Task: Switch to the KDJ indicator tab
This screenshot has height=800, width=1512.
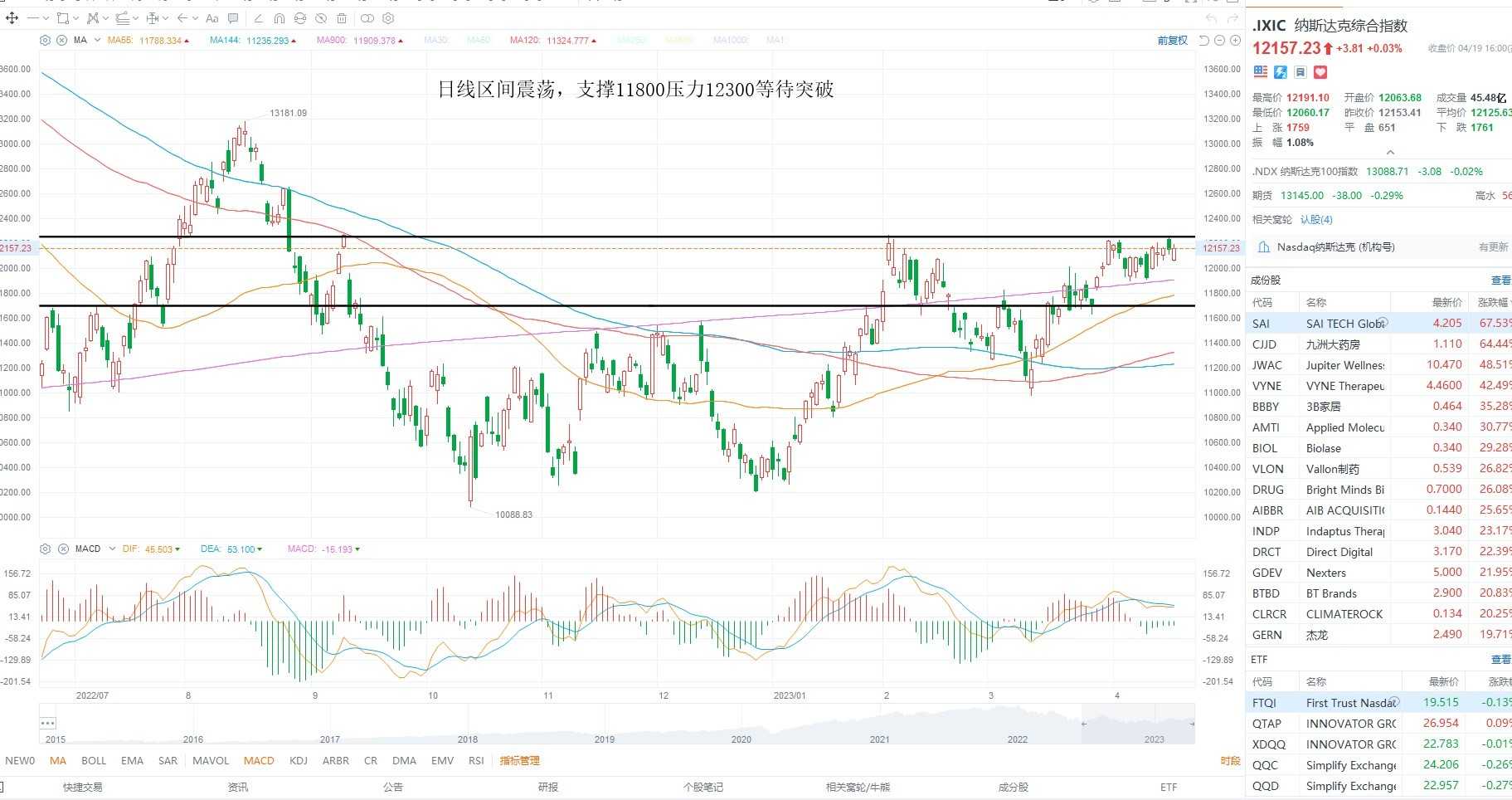Action: pos(299,760)
